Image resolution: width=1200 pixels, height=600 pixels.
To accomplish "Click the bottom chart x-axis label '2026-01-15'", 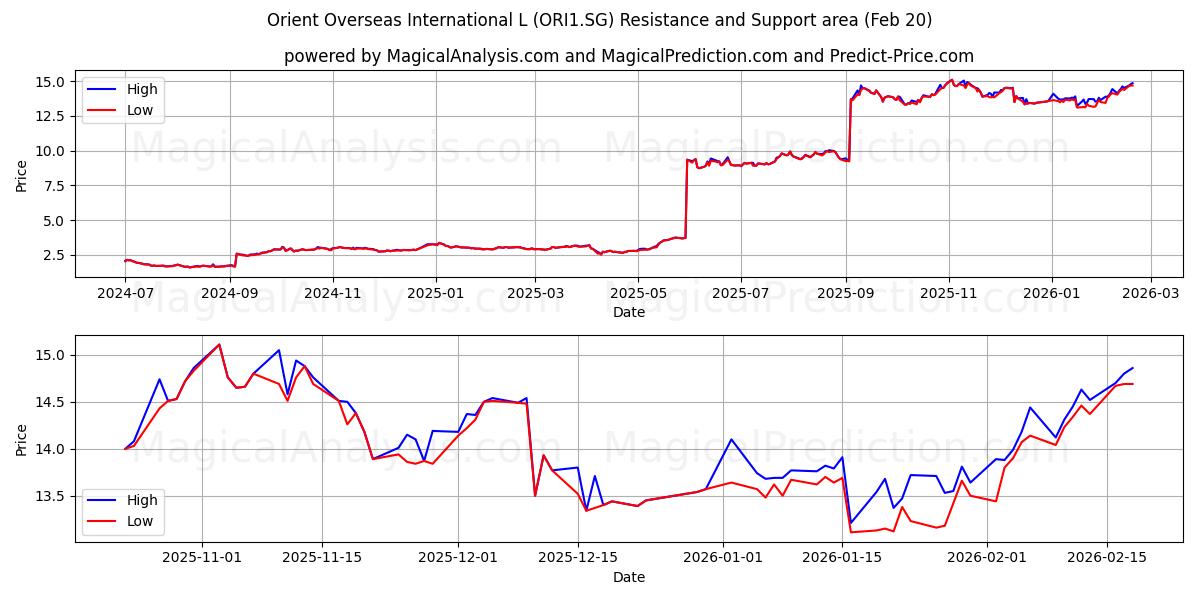I will [x=842, y=560].
